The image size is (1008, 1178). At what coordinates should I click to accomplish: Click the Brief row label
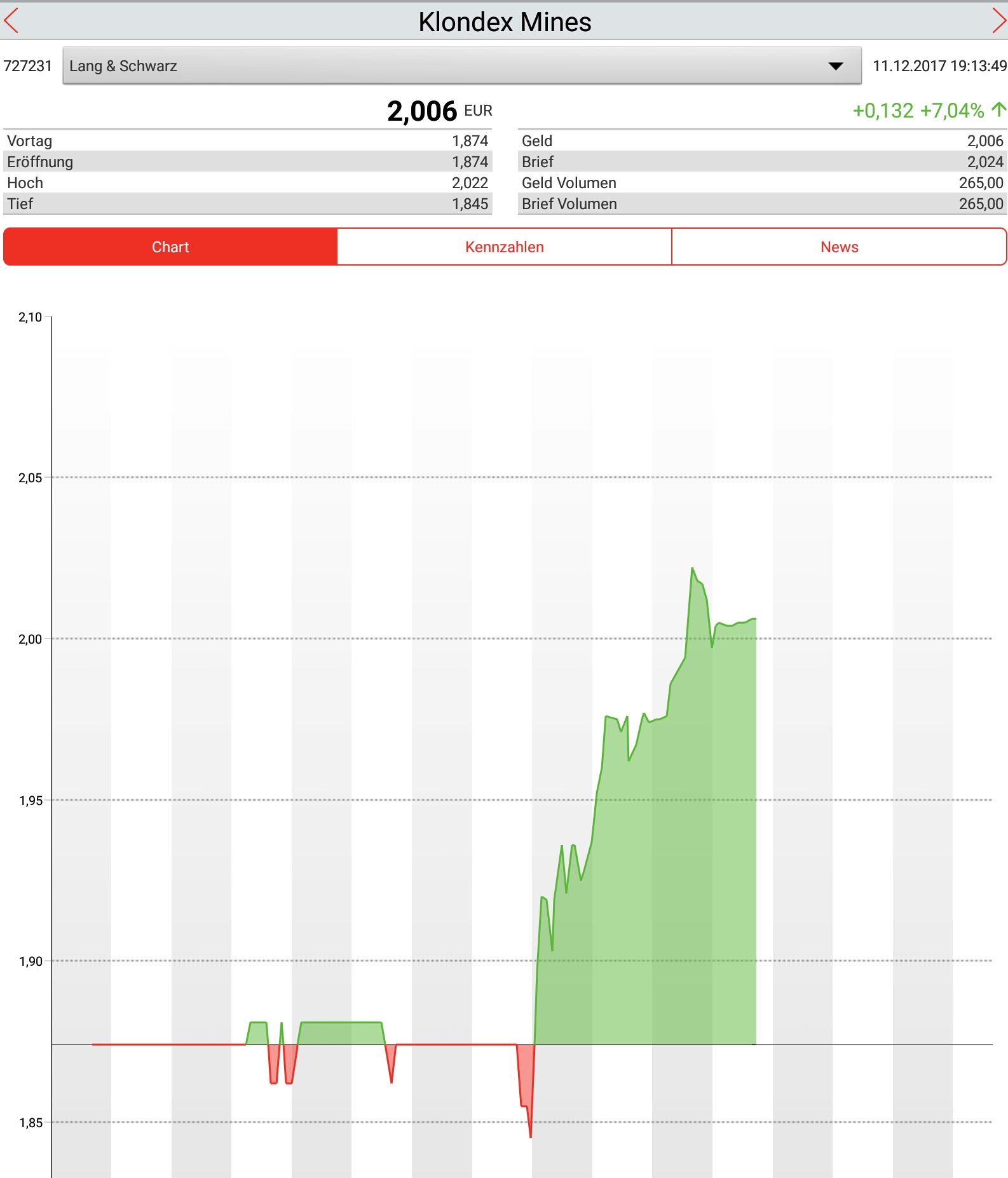point(538,162)
